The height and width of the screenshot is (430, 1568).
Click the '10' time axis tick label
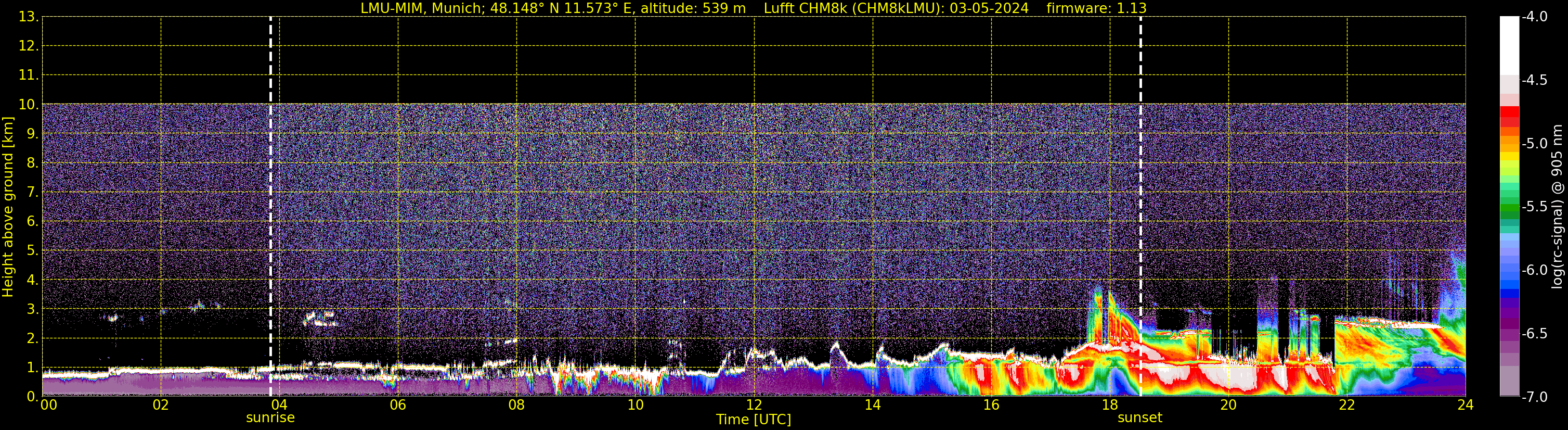click(635, 405)
